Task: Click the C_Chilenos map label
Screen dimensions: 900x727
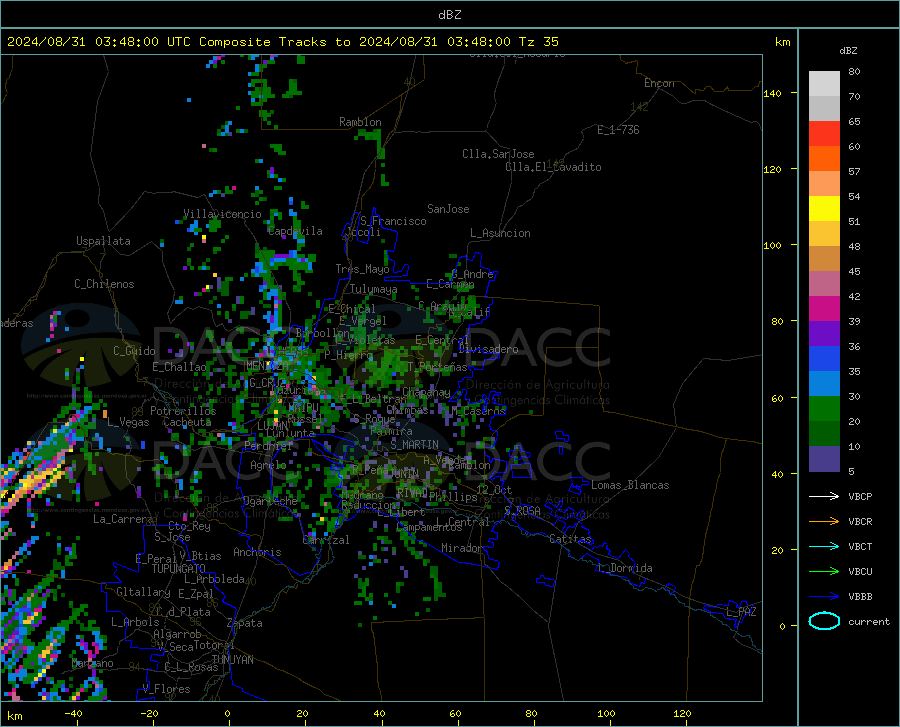Action: tap(104, 284)
